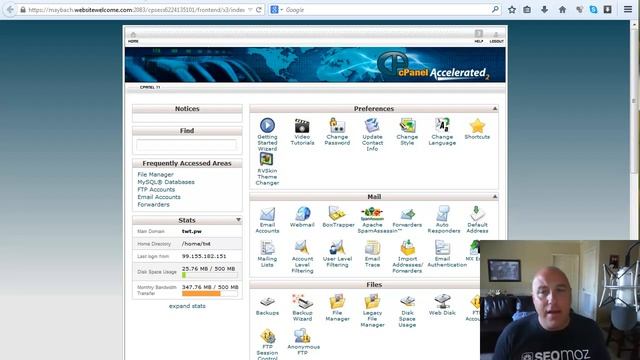Open Apache SpamAssassin
This screenshot has height=360, width=640.
(372, 214)
